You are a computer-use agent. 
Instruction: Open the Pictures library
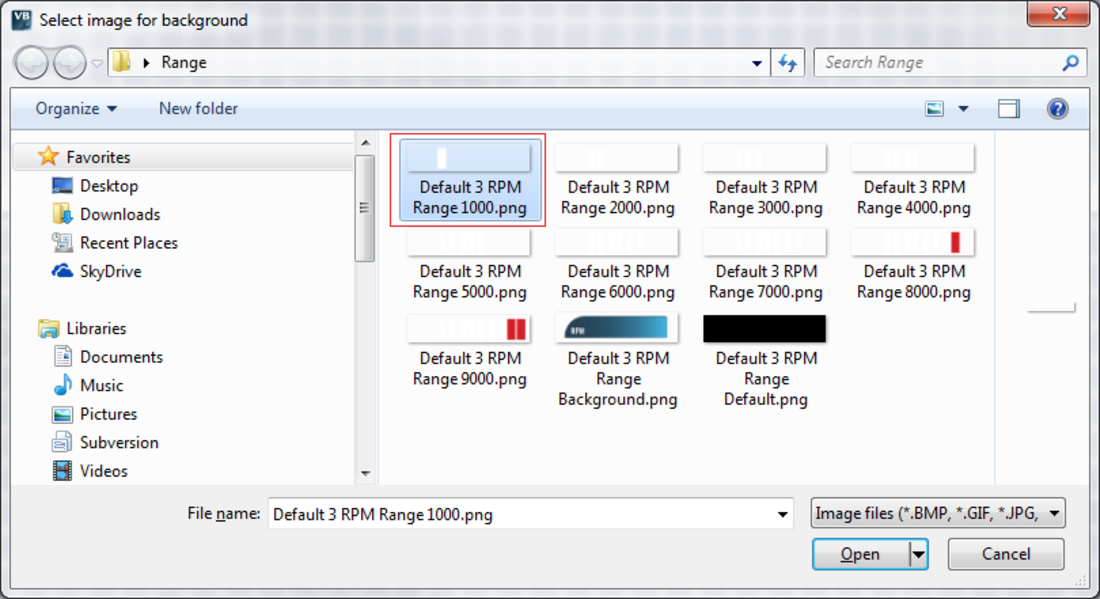109,414
